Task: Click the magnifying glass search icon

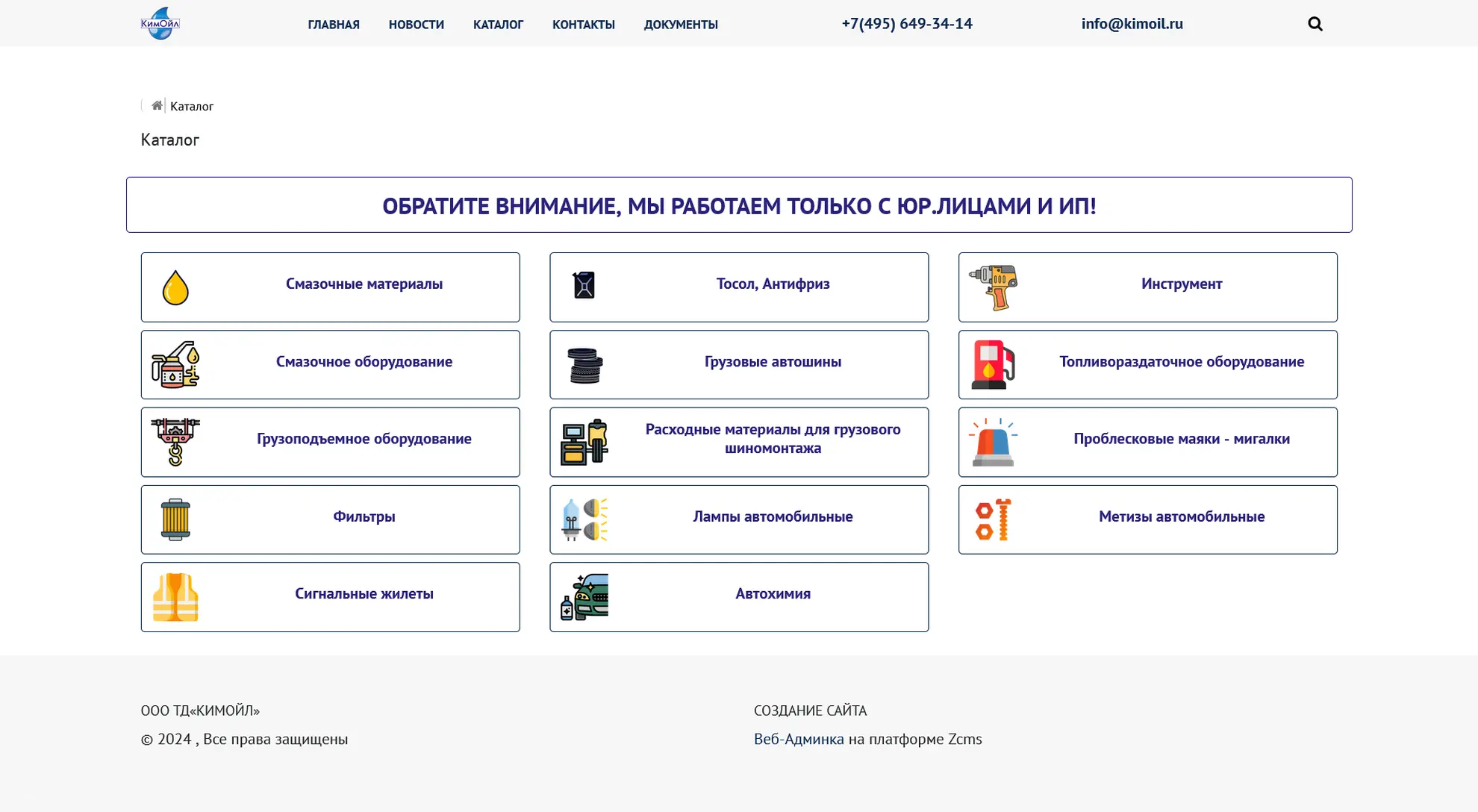Action: coord(1315,24)
